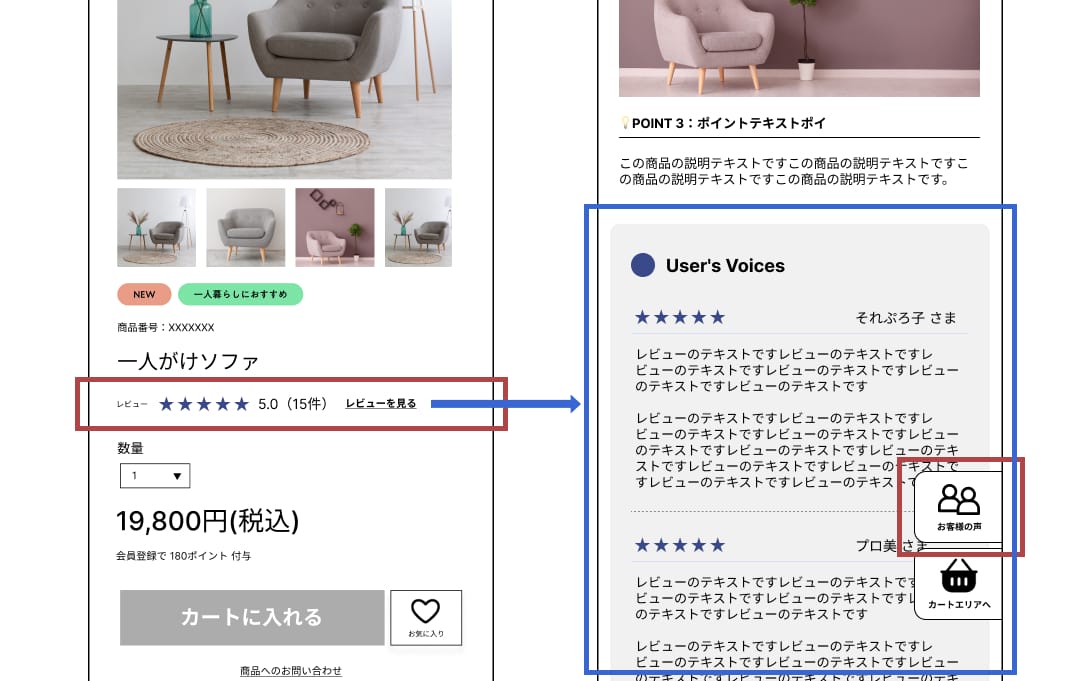
Task: Open the quantity dropdown showing 1
Action: [x=155, y=476]
